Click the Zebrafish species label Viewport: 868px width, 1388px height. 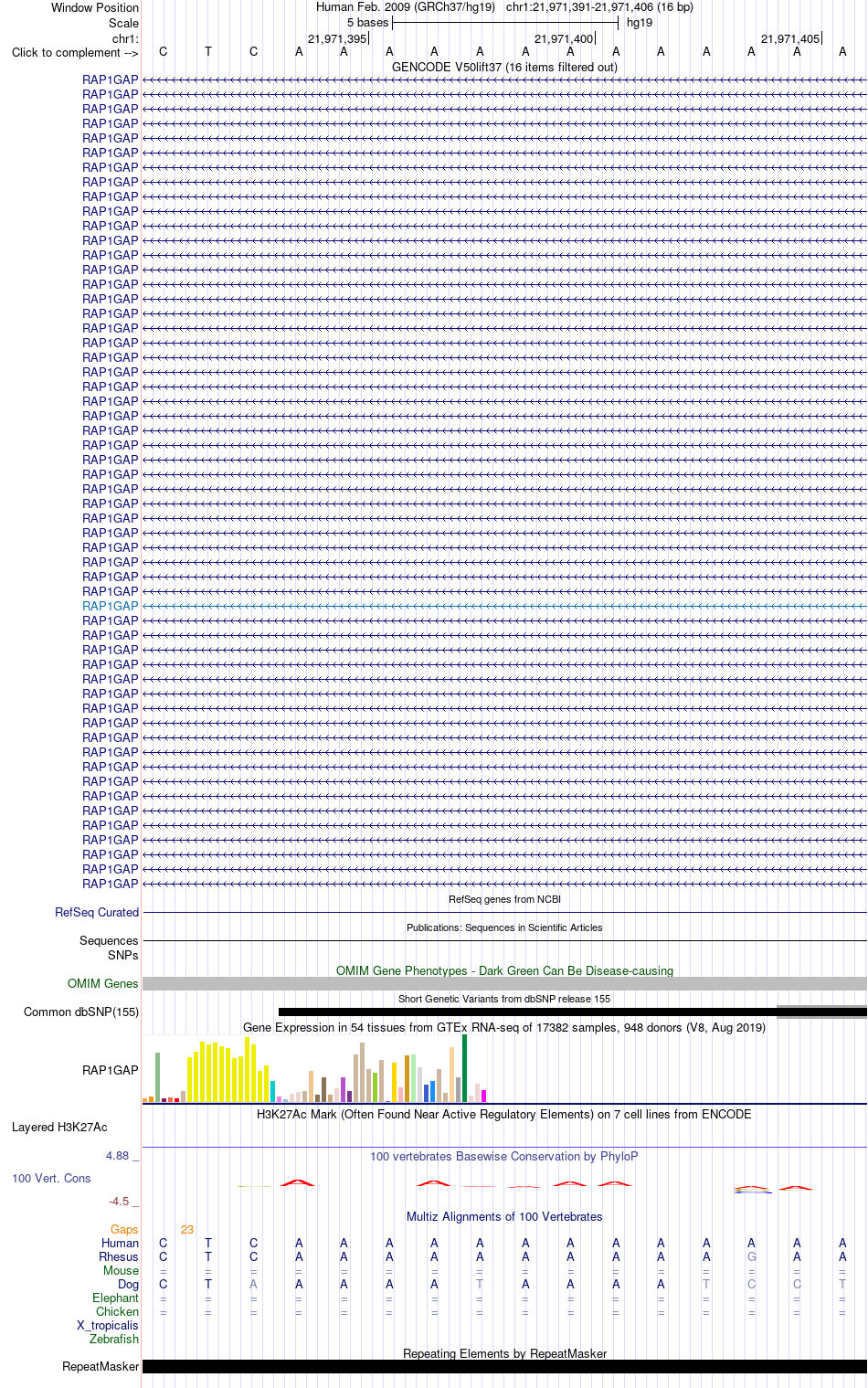click(x=114, y=1339)
